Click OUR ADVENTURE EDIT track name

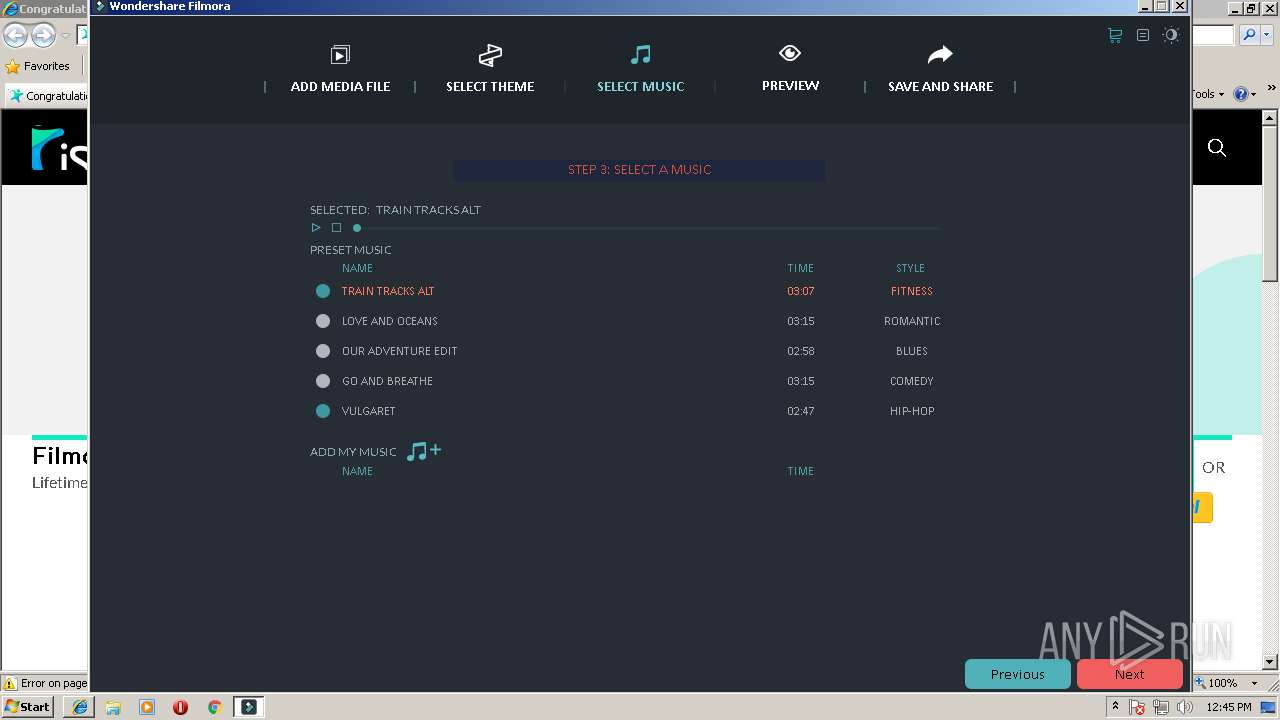pyautogui.click(x=399, y=351)
